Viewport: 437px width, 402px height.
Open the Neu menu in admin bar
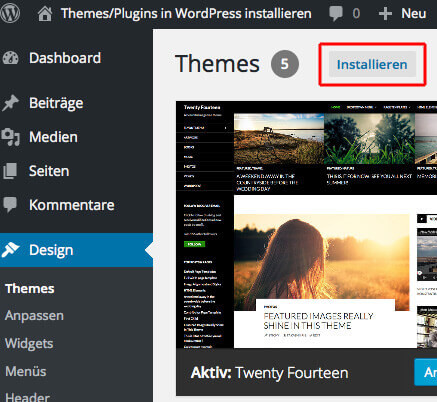coord(413,14)
